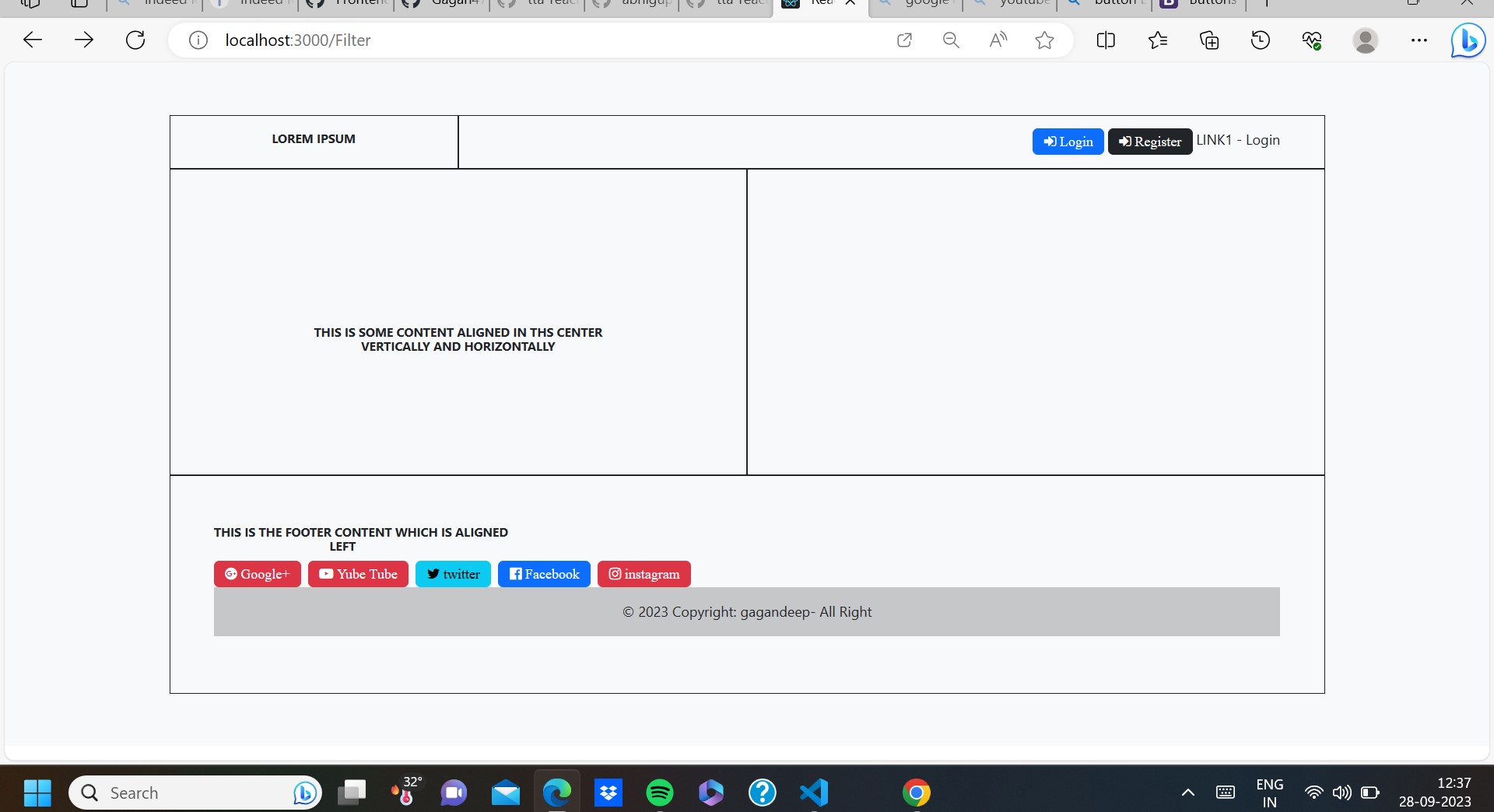Open browsing history dropdown in Edge
The height and width of the screenshot is (812, 1494).
[1261, 40]
